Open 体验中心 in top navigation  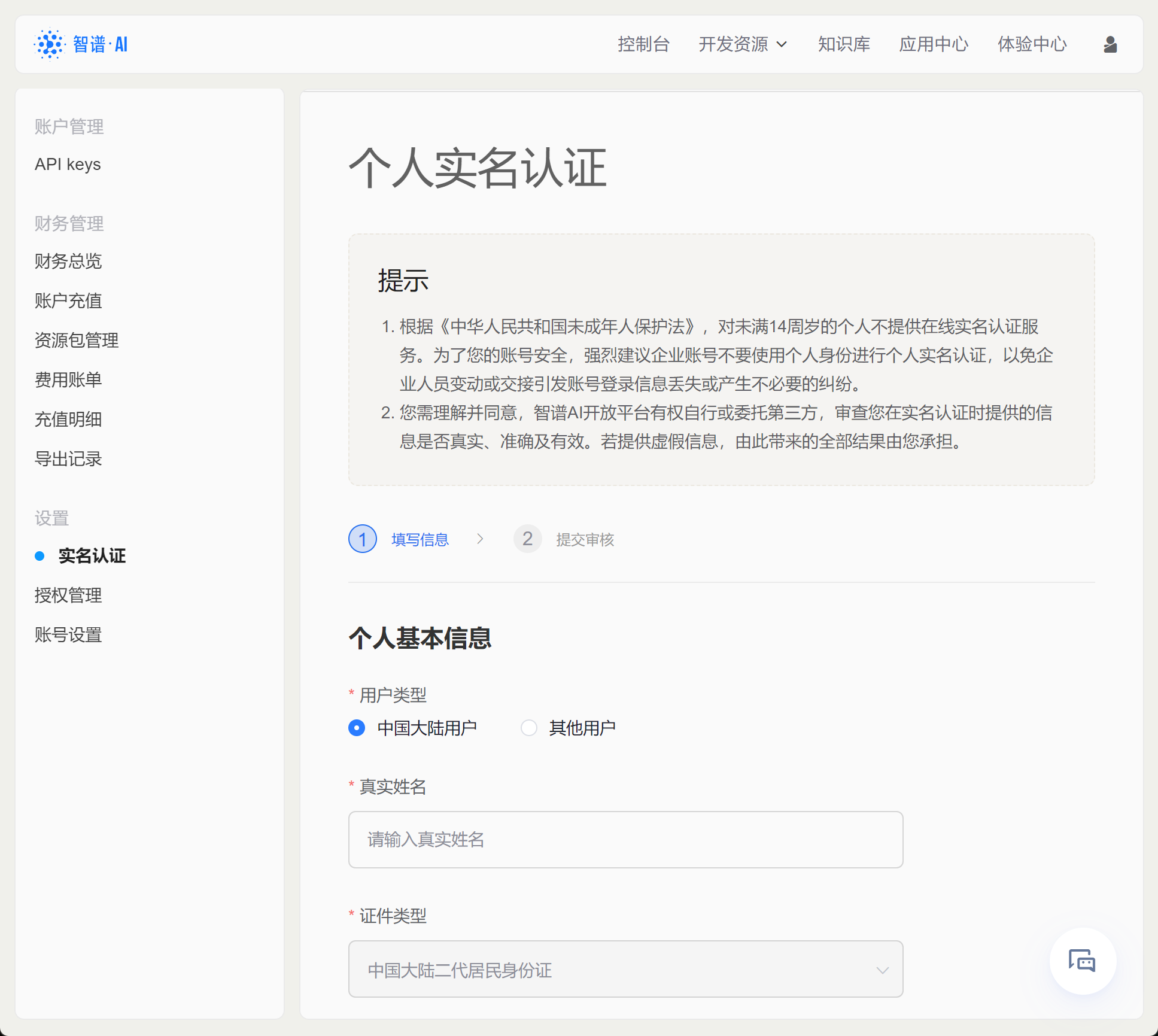pos(1032,44)
